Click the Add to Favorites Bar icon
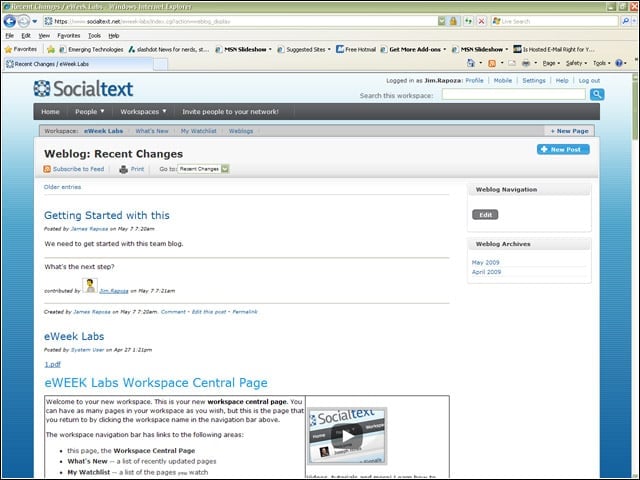This screenshot has height=480, width=640. click(x=51, y=49)
